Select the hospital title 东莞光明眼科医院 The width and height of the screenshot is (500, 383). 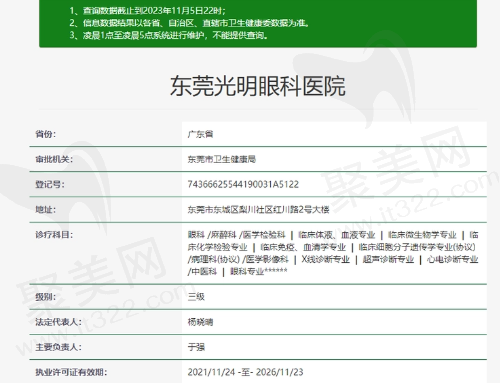pyautogui.click(x=258, y=86)
